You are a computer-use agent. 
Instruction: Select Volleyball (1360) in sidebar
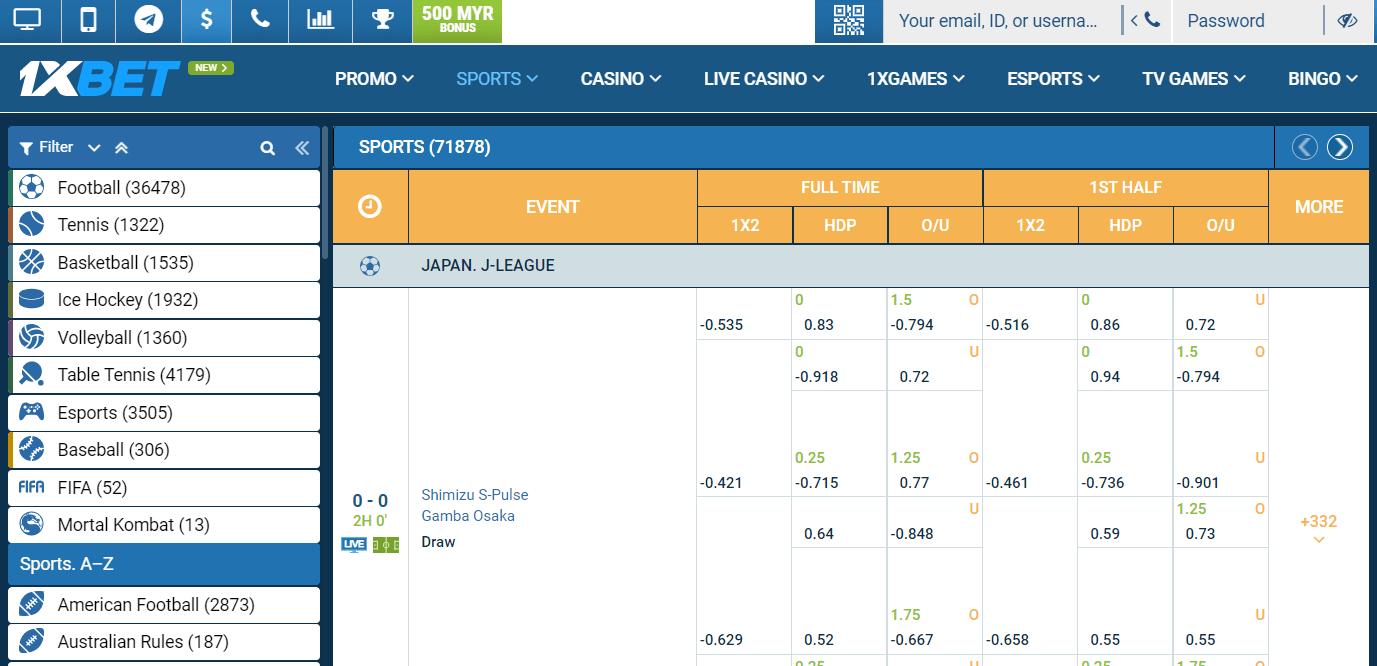point(164,338)
